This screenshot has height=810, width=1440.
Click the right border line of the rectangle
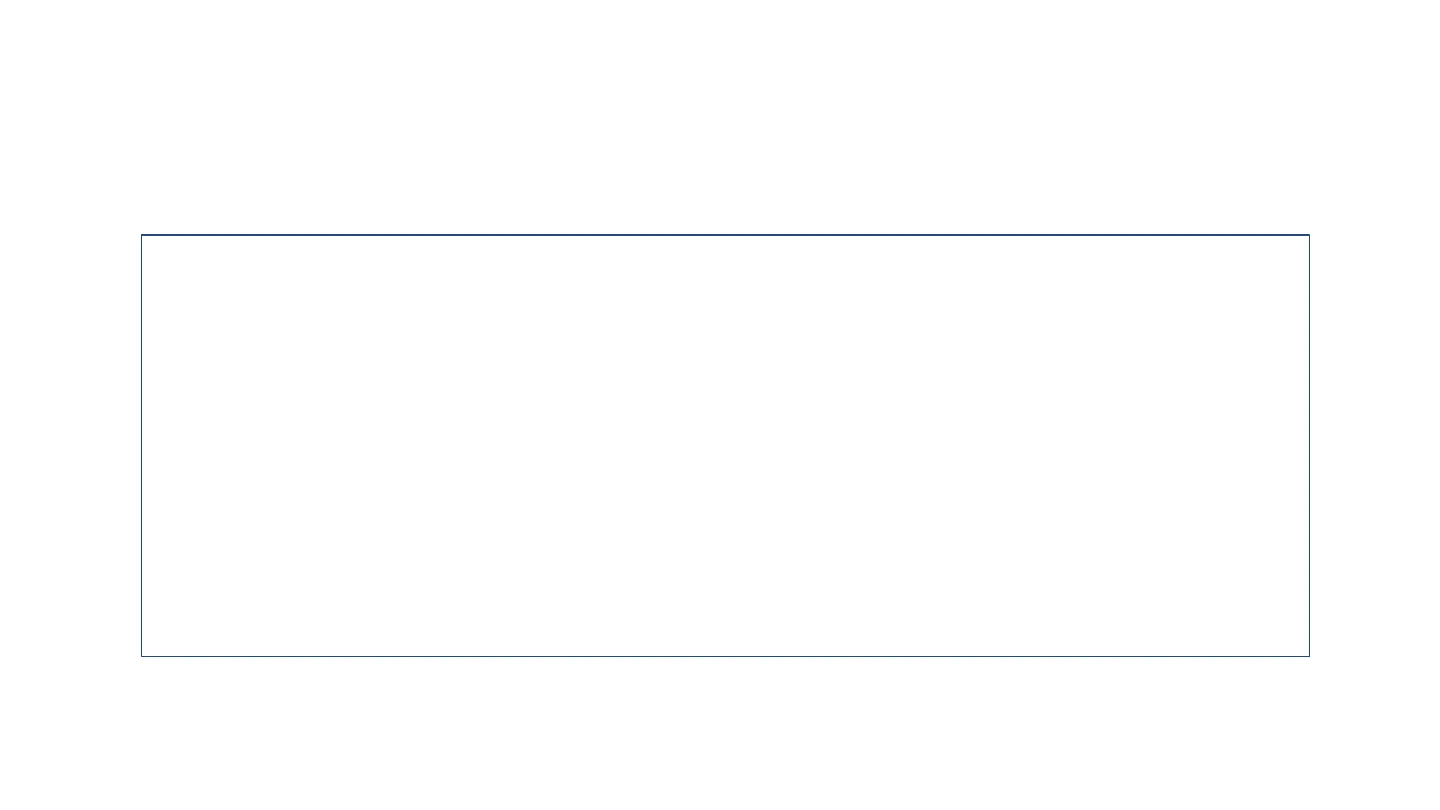[1309, 446]
